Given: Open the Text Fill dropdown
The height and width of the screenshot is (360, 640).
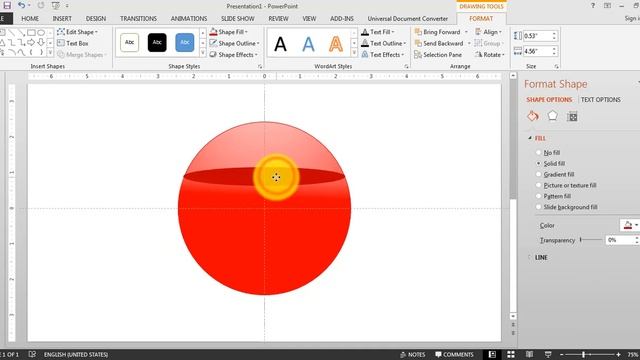Looking at the screenshot, I should click(378, 32).
